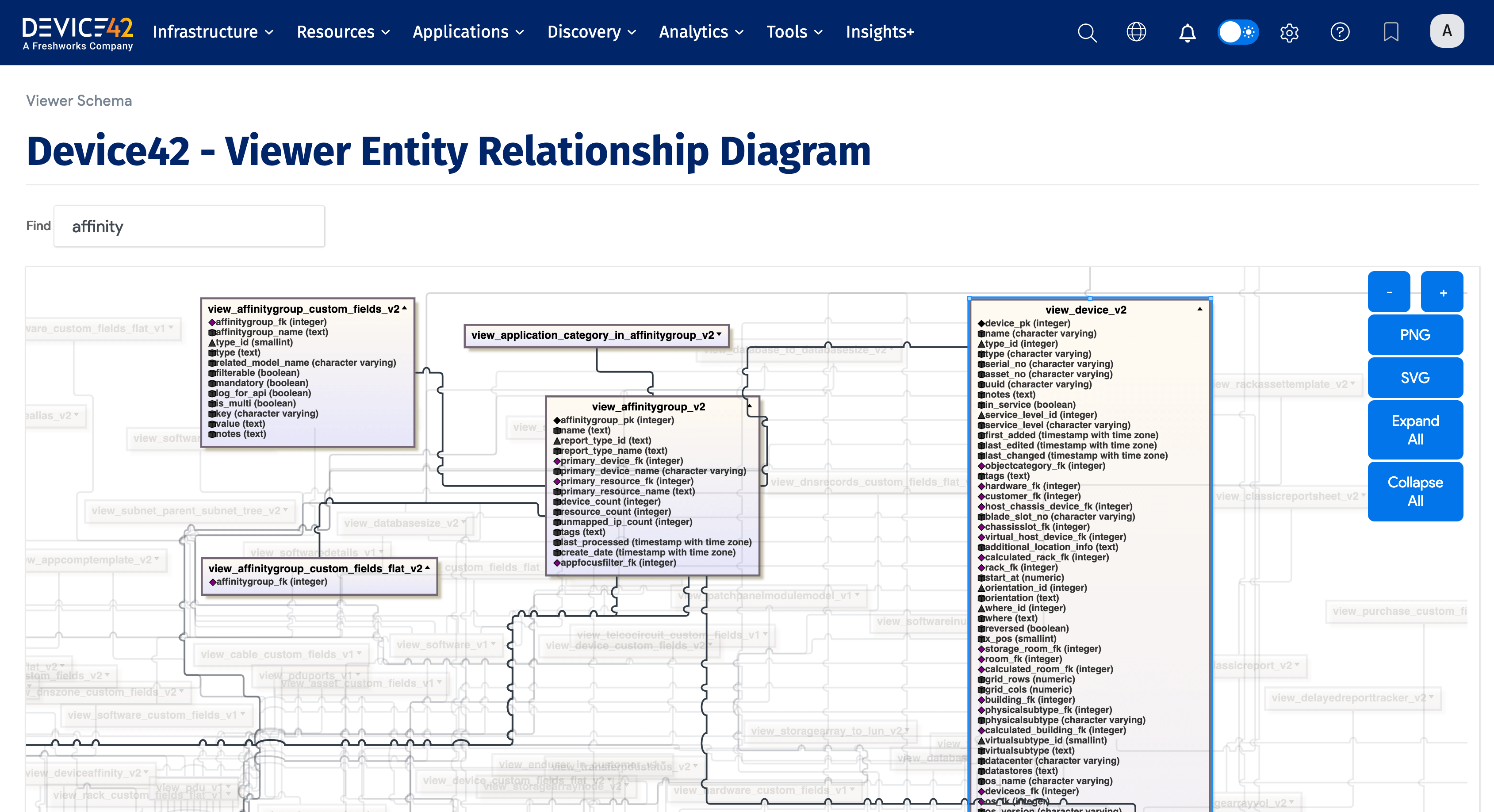Click the Viewer Schema breadcrumb
1494x812 pixels.
79,100
